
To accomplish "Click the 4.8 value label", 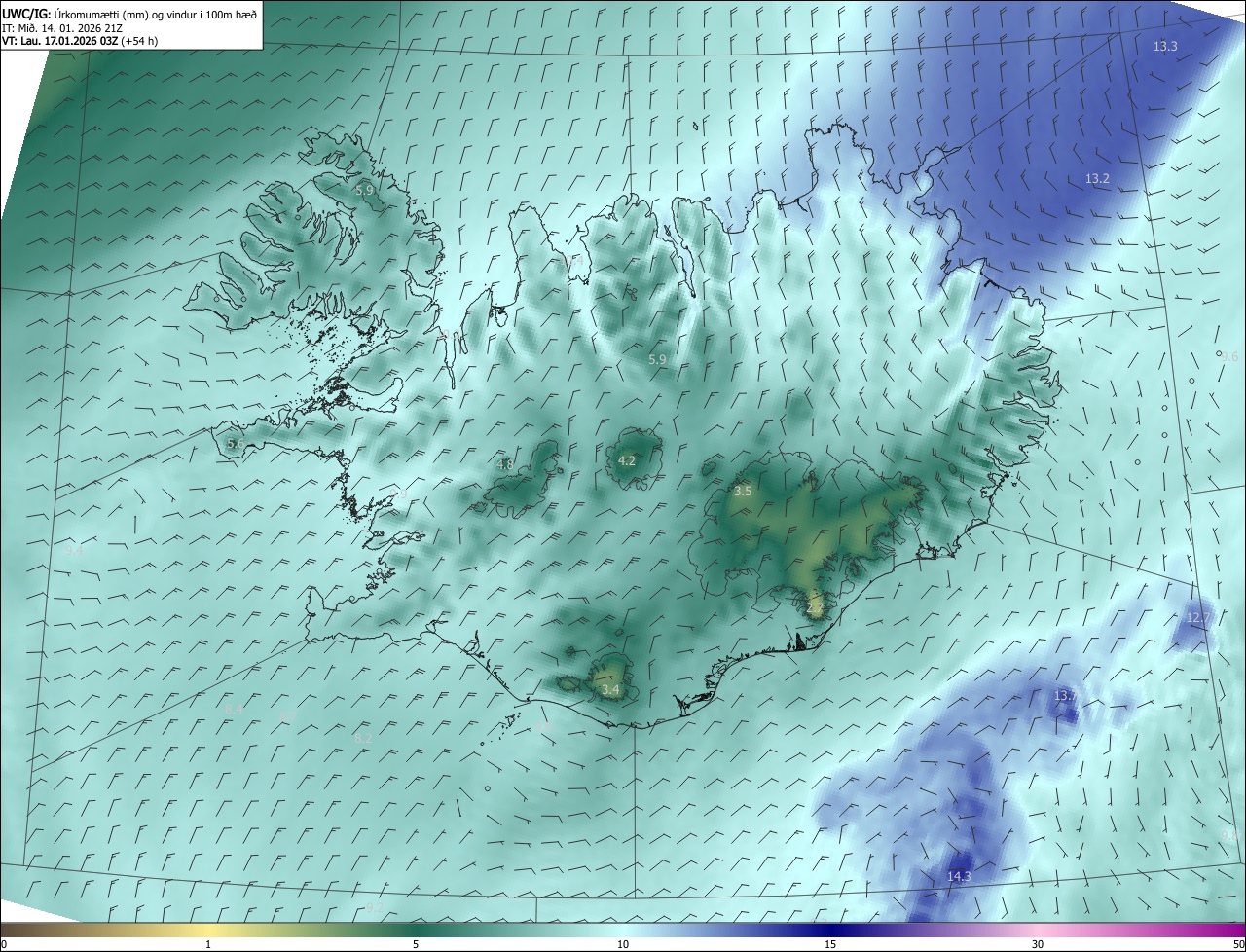I will (504, 465).
